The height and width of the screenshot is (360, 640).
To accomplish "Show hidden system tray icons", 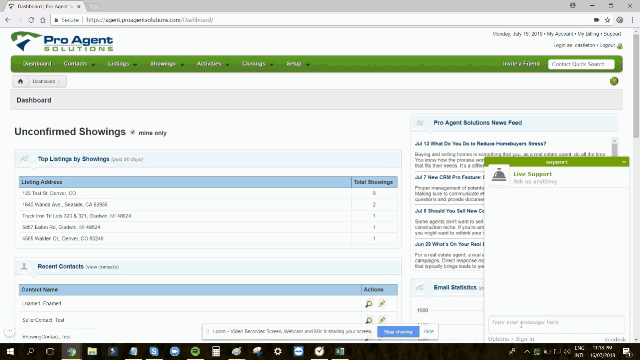I will coord(527,351).
